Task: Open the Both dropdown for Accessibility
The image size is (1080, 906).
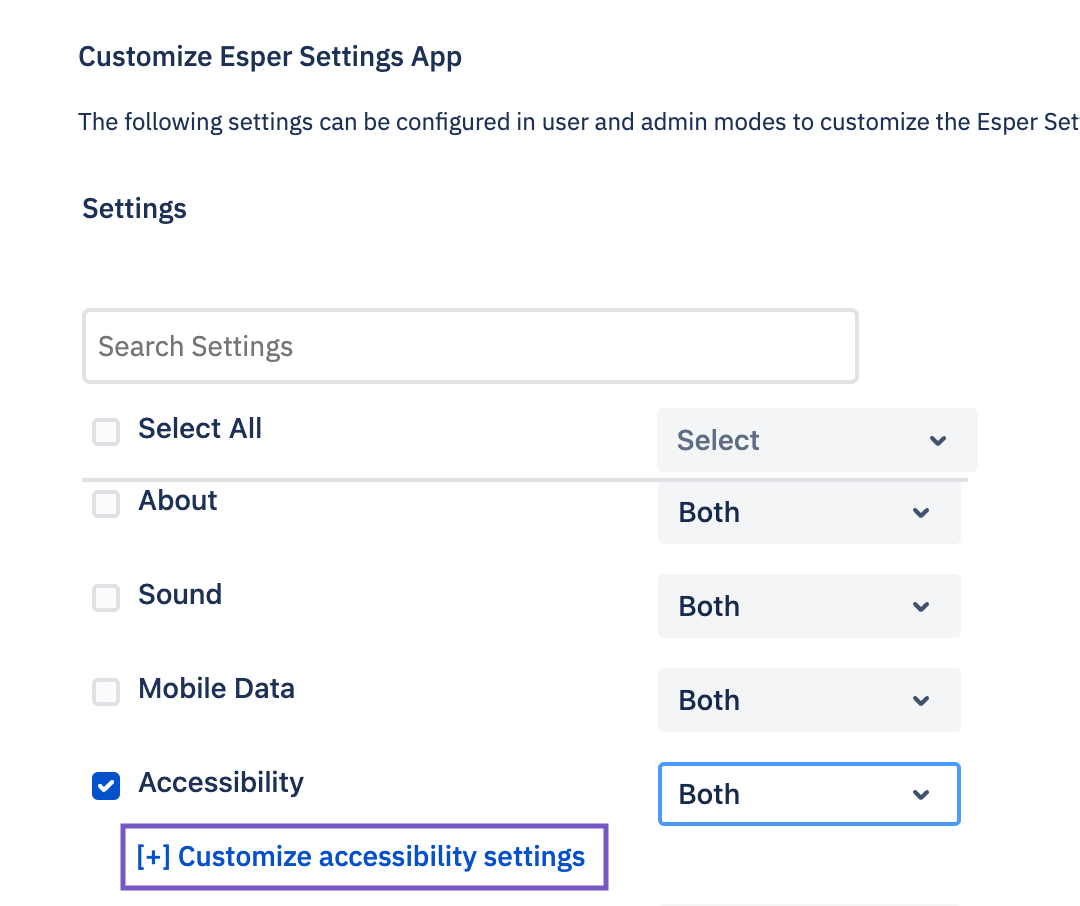Action: [x=809, y=794]
